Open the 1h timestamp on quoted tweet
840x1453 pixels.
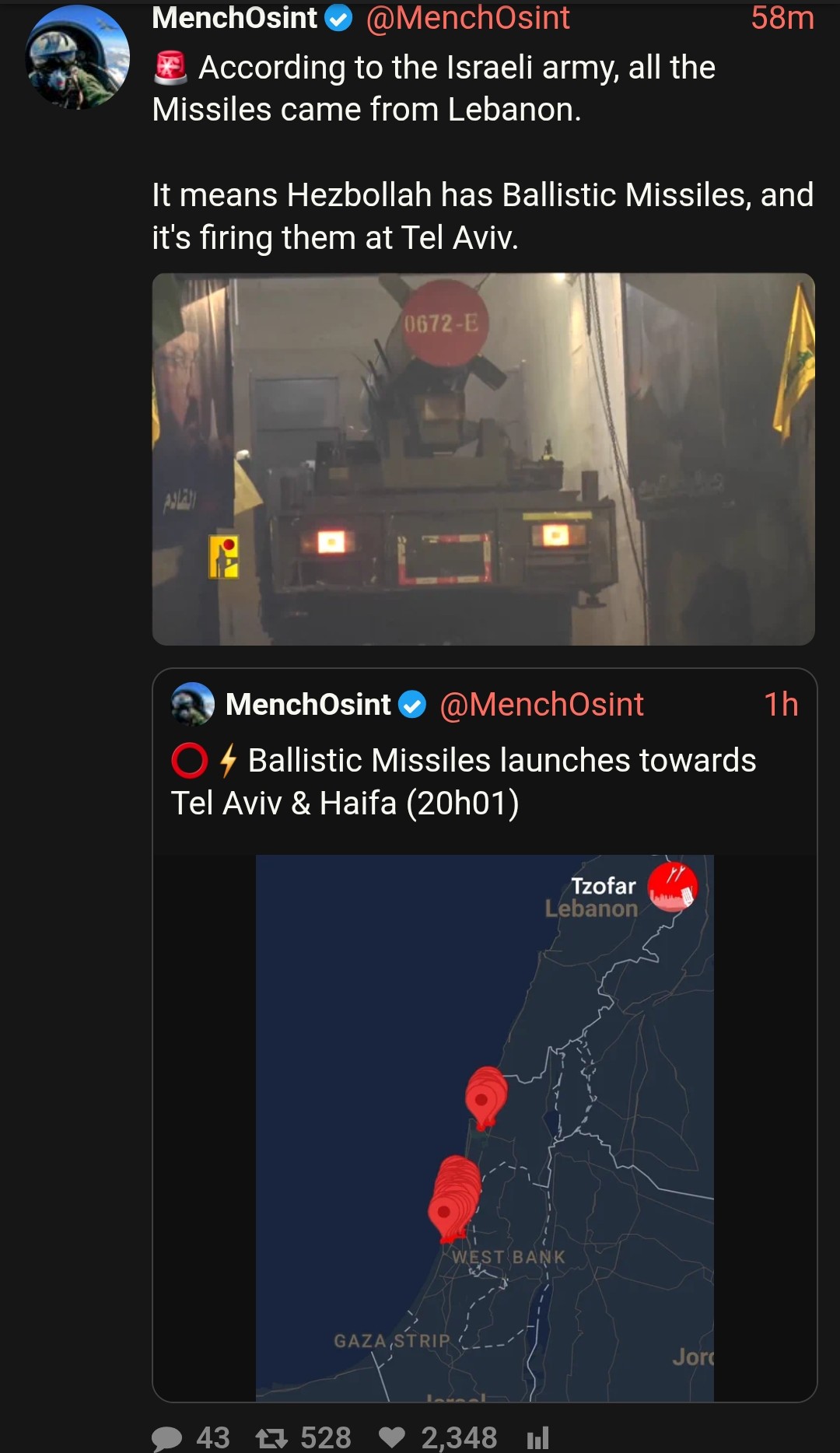[x=781, y=705]
